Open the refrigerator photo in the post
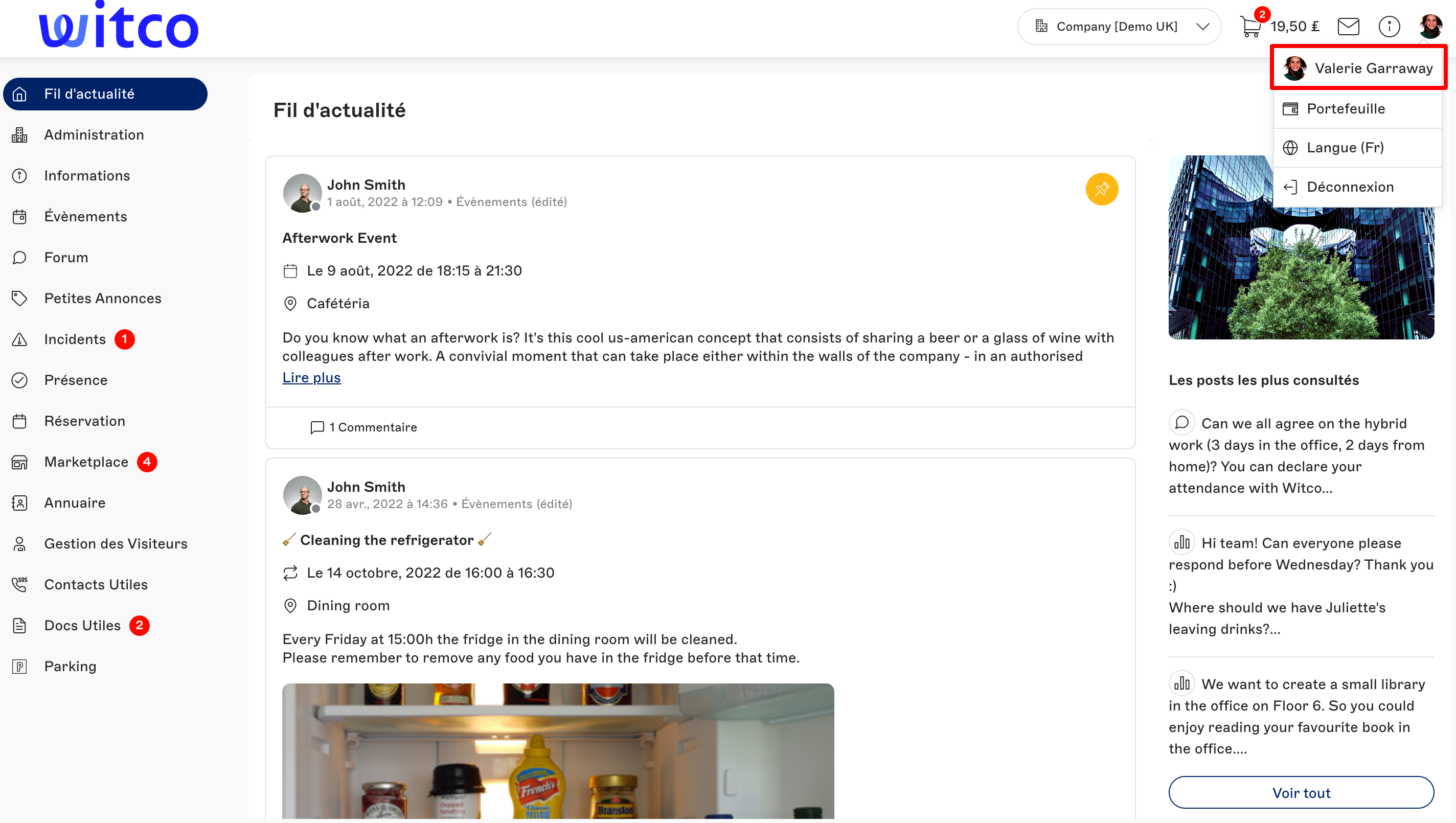Screen dimensions: 1456x823 [x=558, y=750]
